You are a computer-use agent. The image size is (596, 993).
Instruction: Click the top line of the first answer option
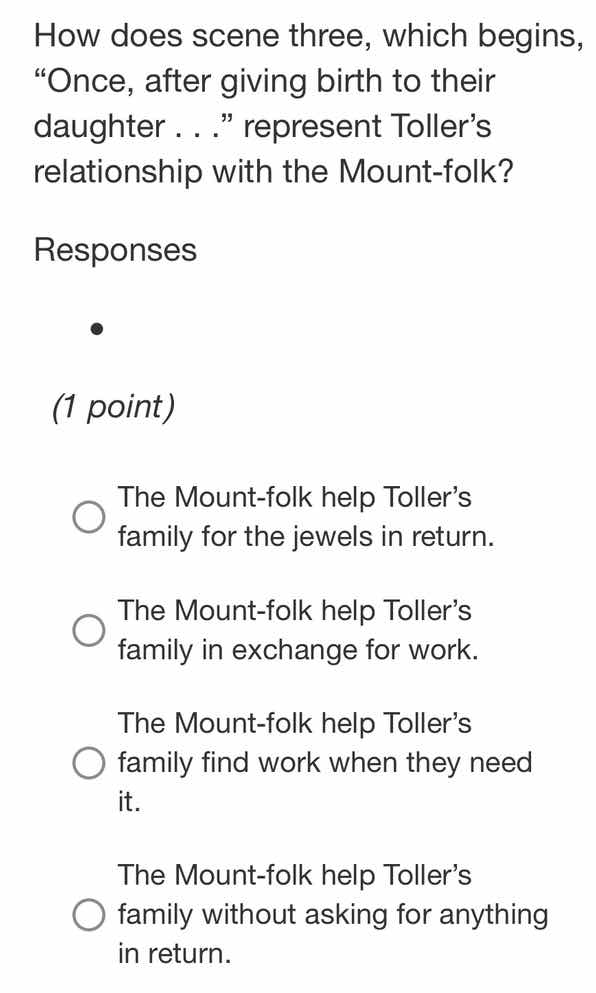(x=295, y=497)
